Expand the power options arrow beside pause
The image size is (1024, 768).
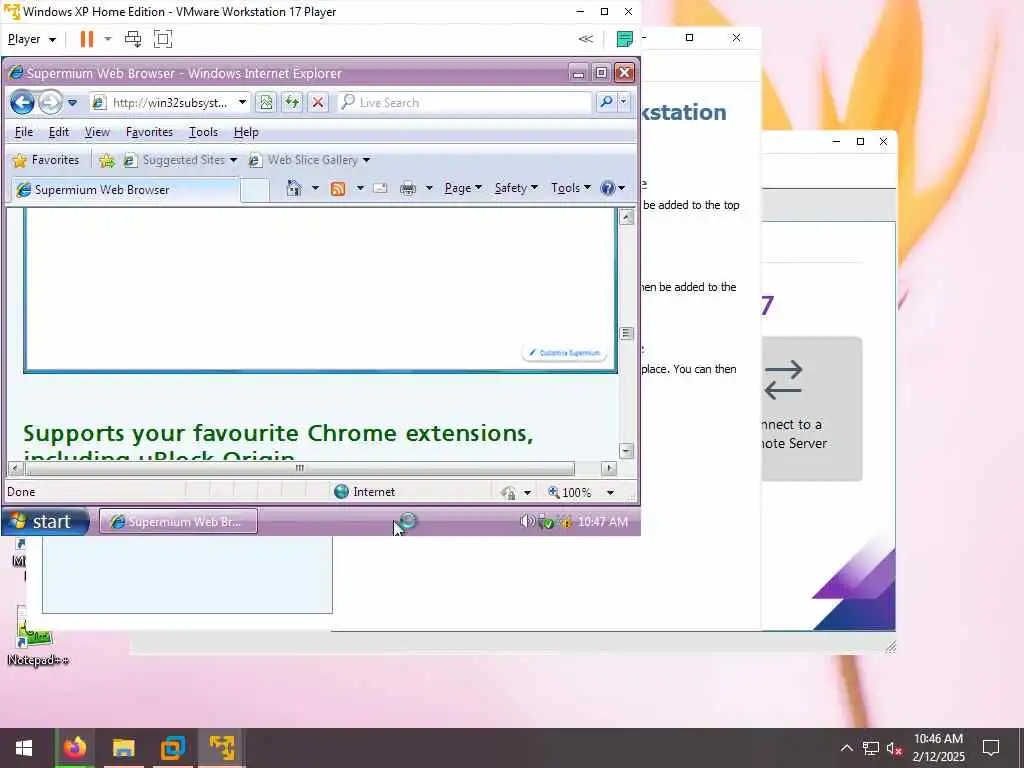[108, 39]
